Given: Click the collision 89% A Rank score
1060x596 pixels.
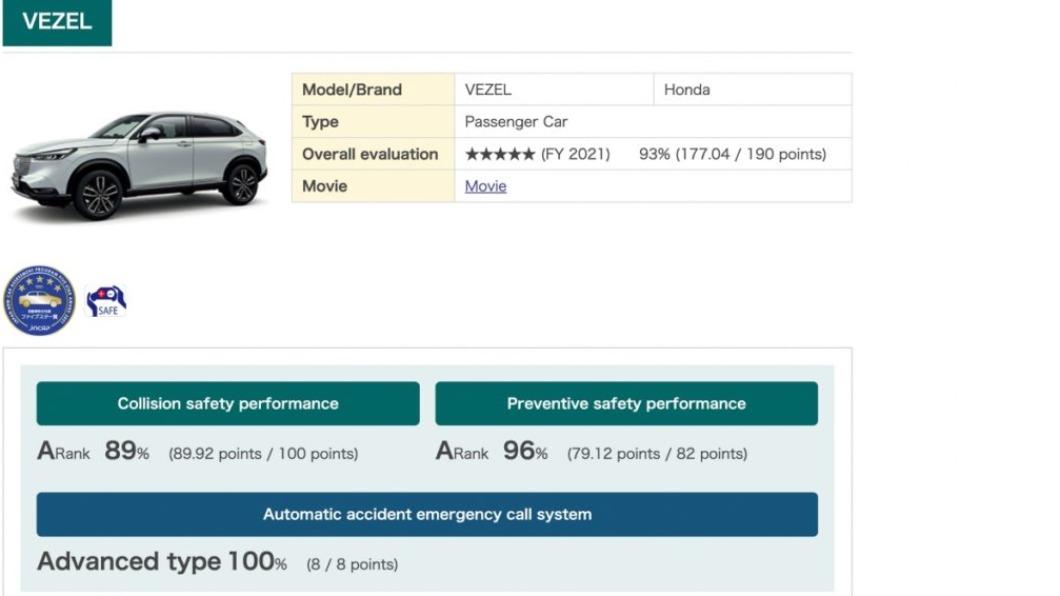Looking at the screenshot, I should (x=93, y=451).
